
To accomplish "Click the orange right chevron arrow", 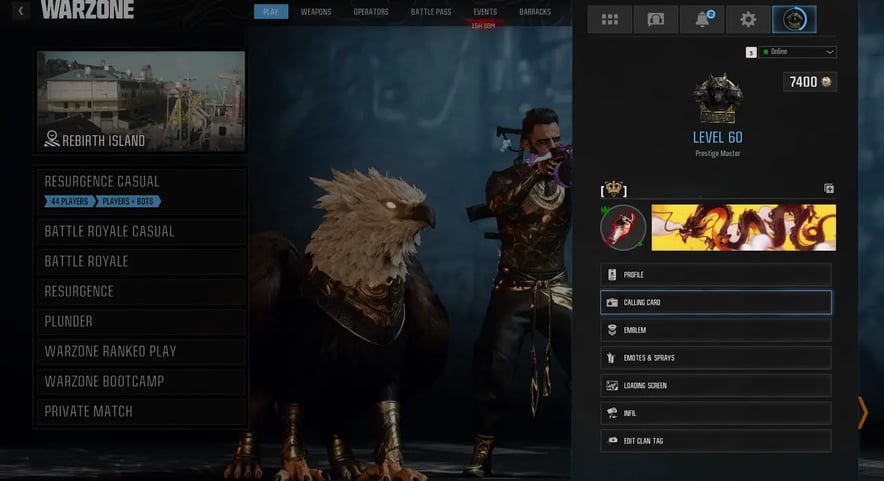I will 862,413.
